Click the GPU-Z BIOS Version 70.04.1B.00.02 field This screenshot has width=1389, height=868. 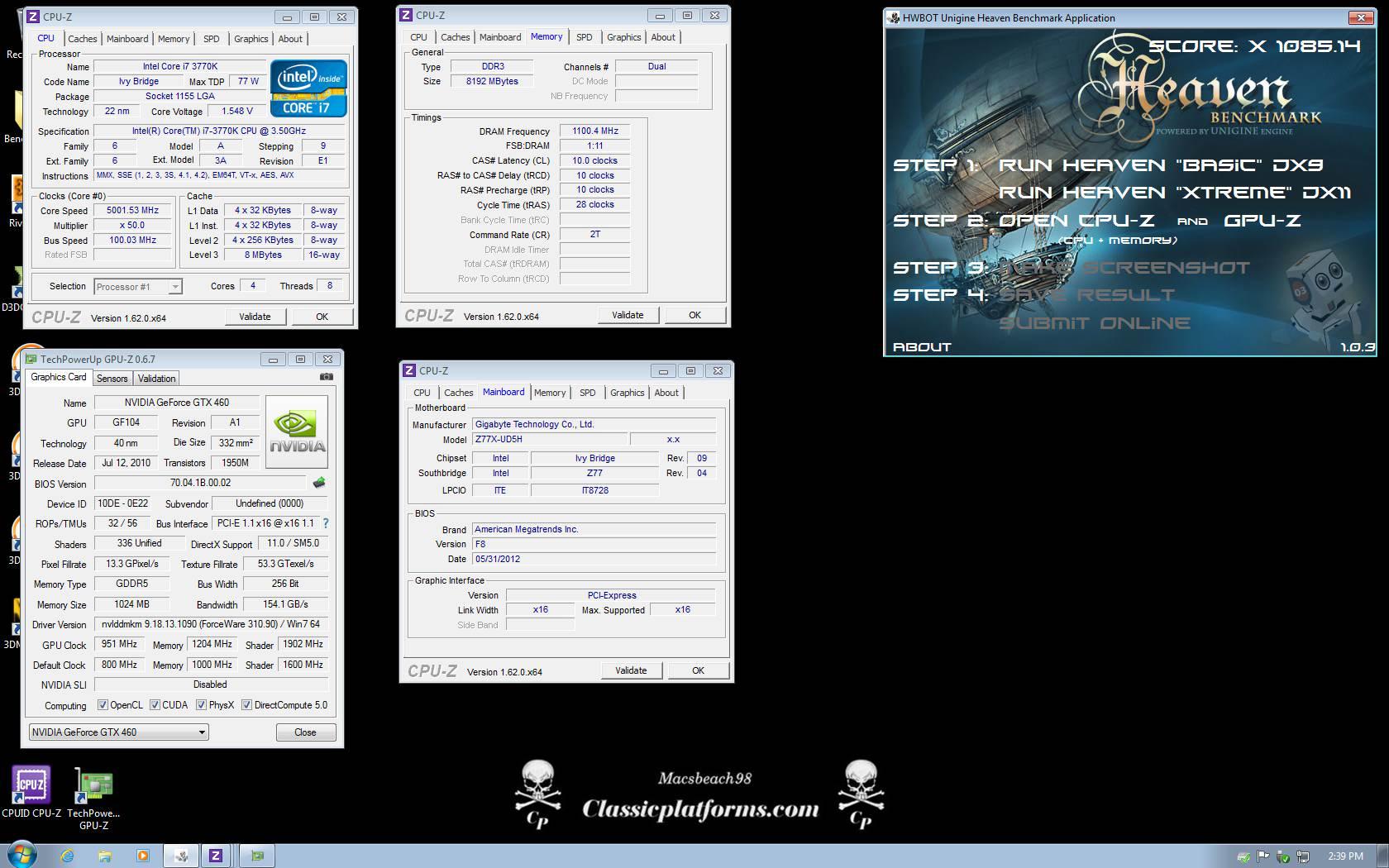click(x=201, y=483)
